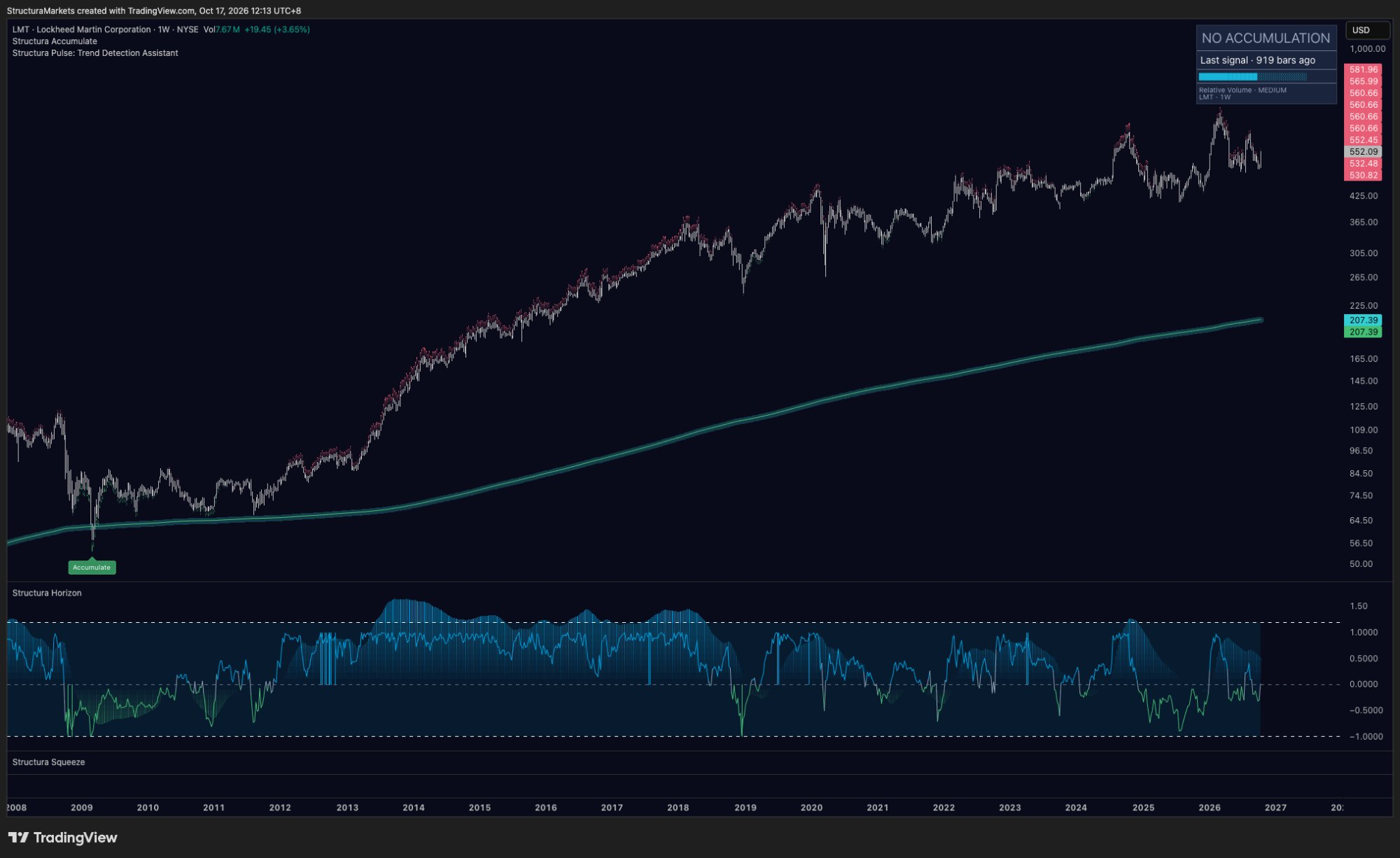Viewport: 1400px width, 858px height.
Task: Click the 365.00 price axis value
Action: (1364, 223)
